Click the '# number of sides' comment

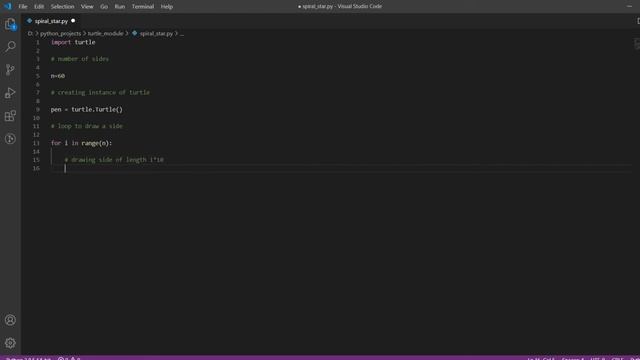tap(80, 59)
